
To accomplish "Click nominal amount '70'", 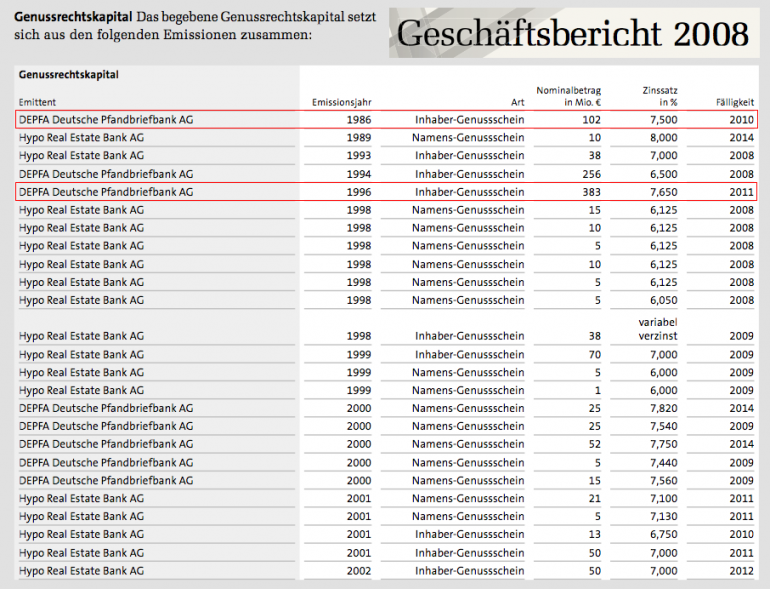I will 595,354.
